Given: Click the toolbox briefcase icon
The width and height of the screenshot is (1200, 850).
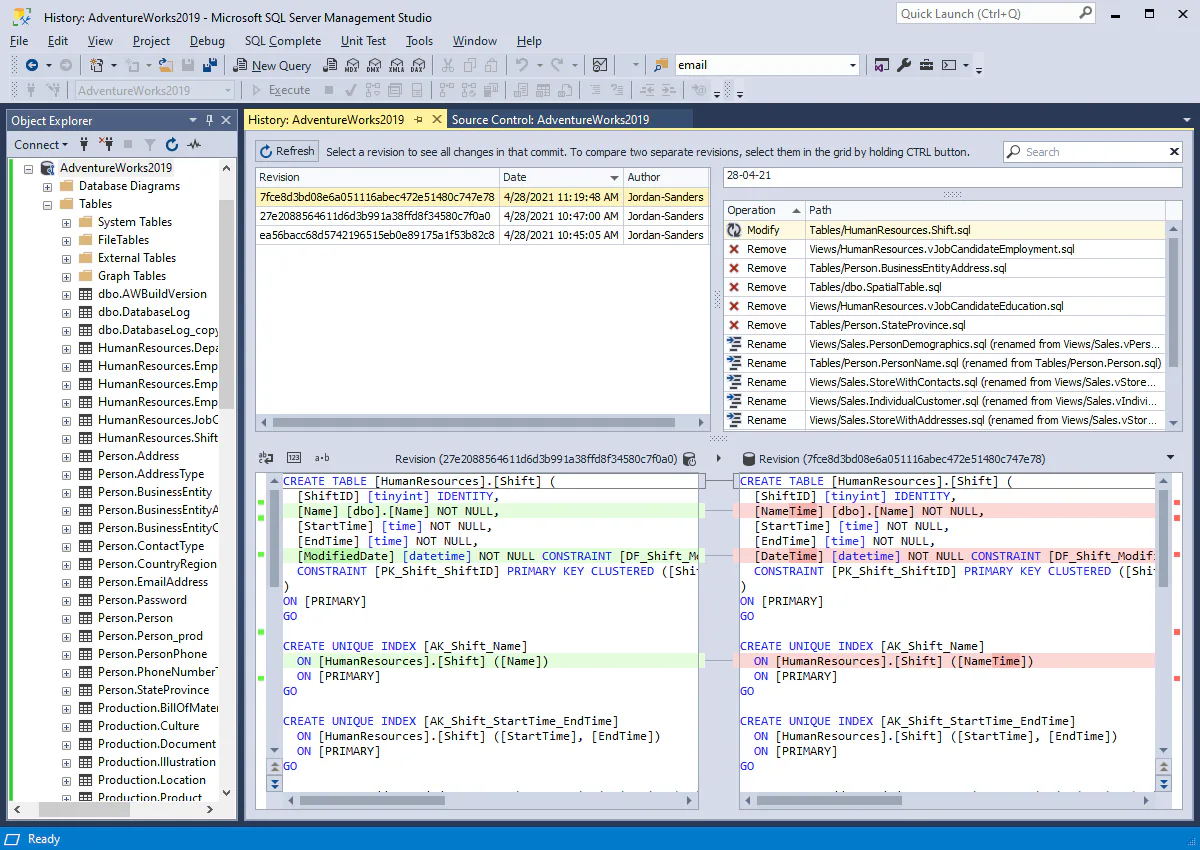Looking at the screenshot, I should 926,65.
